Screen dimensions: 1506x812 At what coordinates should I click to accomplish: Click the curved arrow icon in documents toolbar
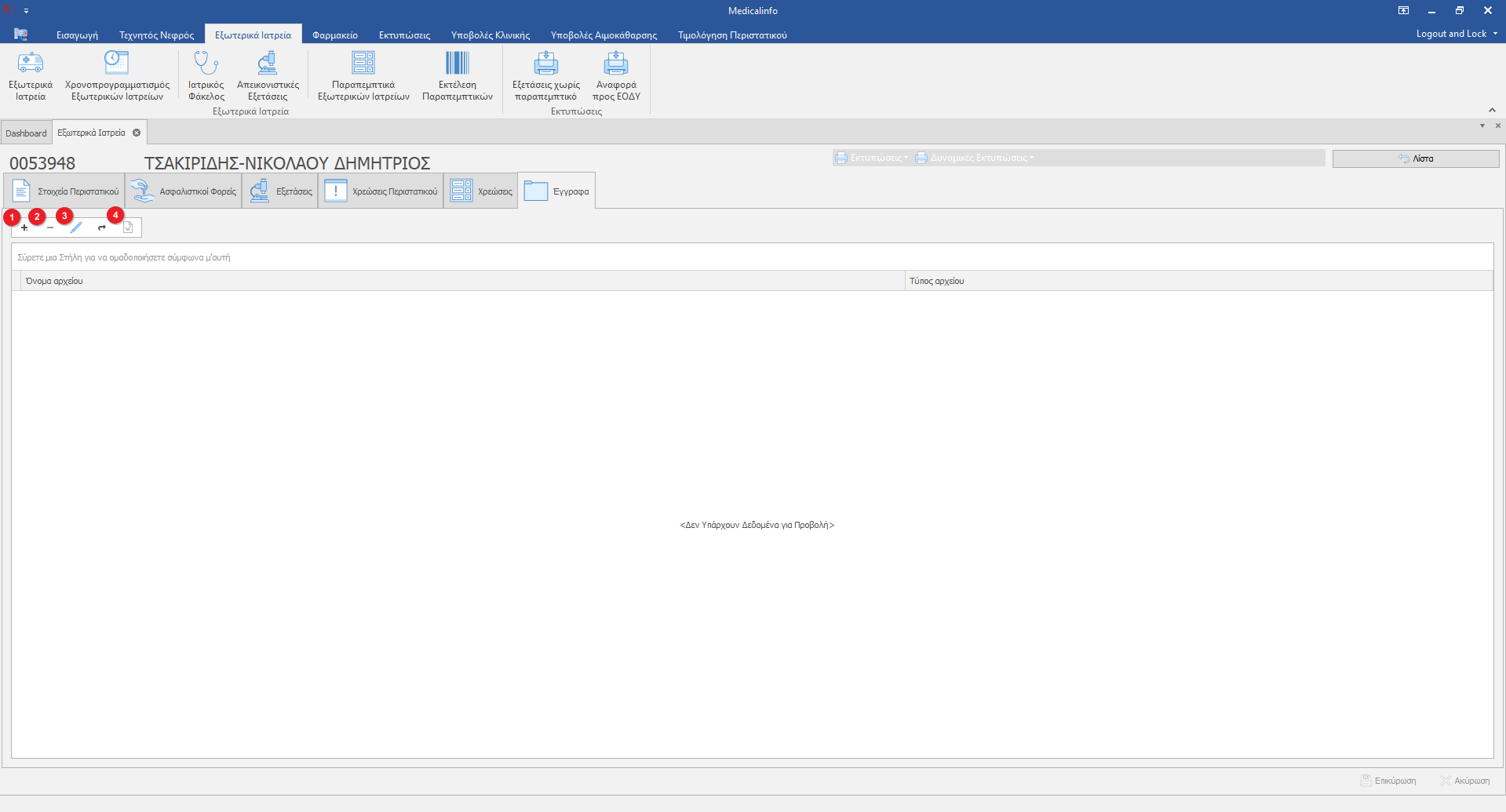(x=102, y=228)
